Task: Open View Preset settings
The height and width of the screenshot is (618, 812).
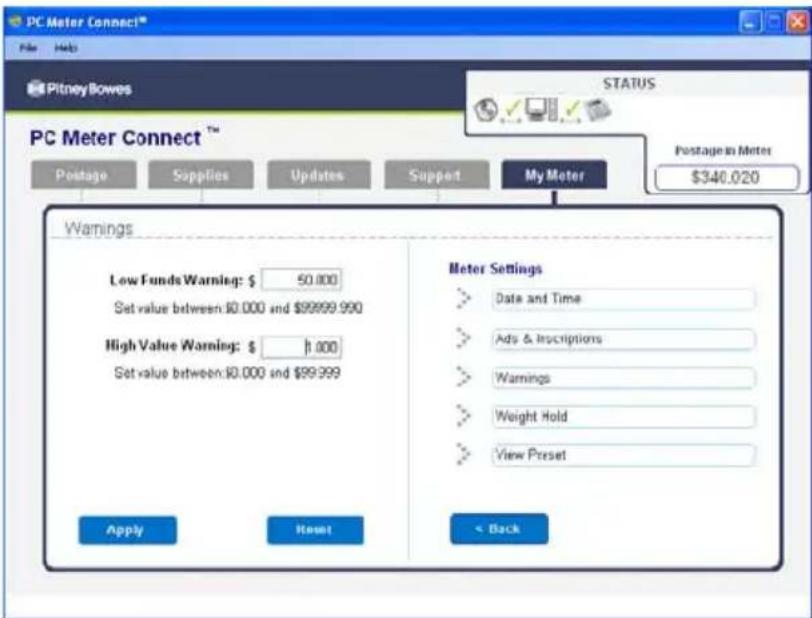Action: [x=623, y=455]
